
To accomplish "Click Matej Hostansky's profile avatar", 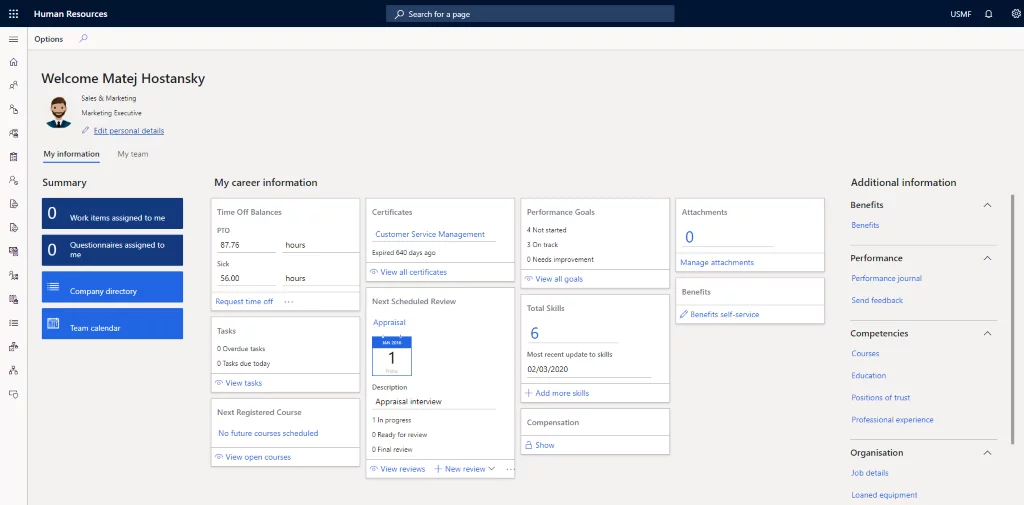I will (x=59, y=112).
